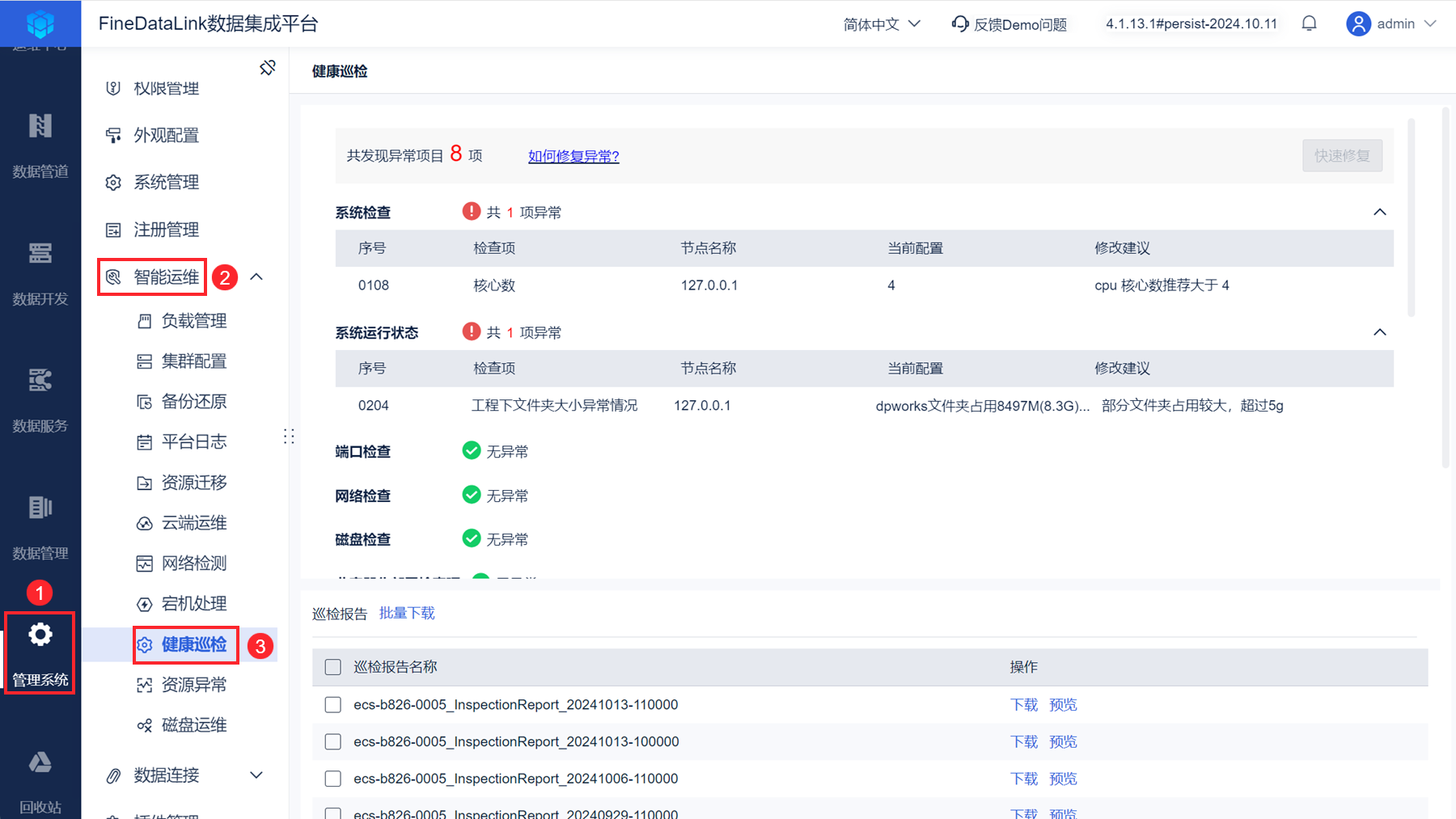Image resolution: width=1456 pixels, height=819 pixels.
Task: Click the 快速修复 button
Action: click(x=1342, y=155)
